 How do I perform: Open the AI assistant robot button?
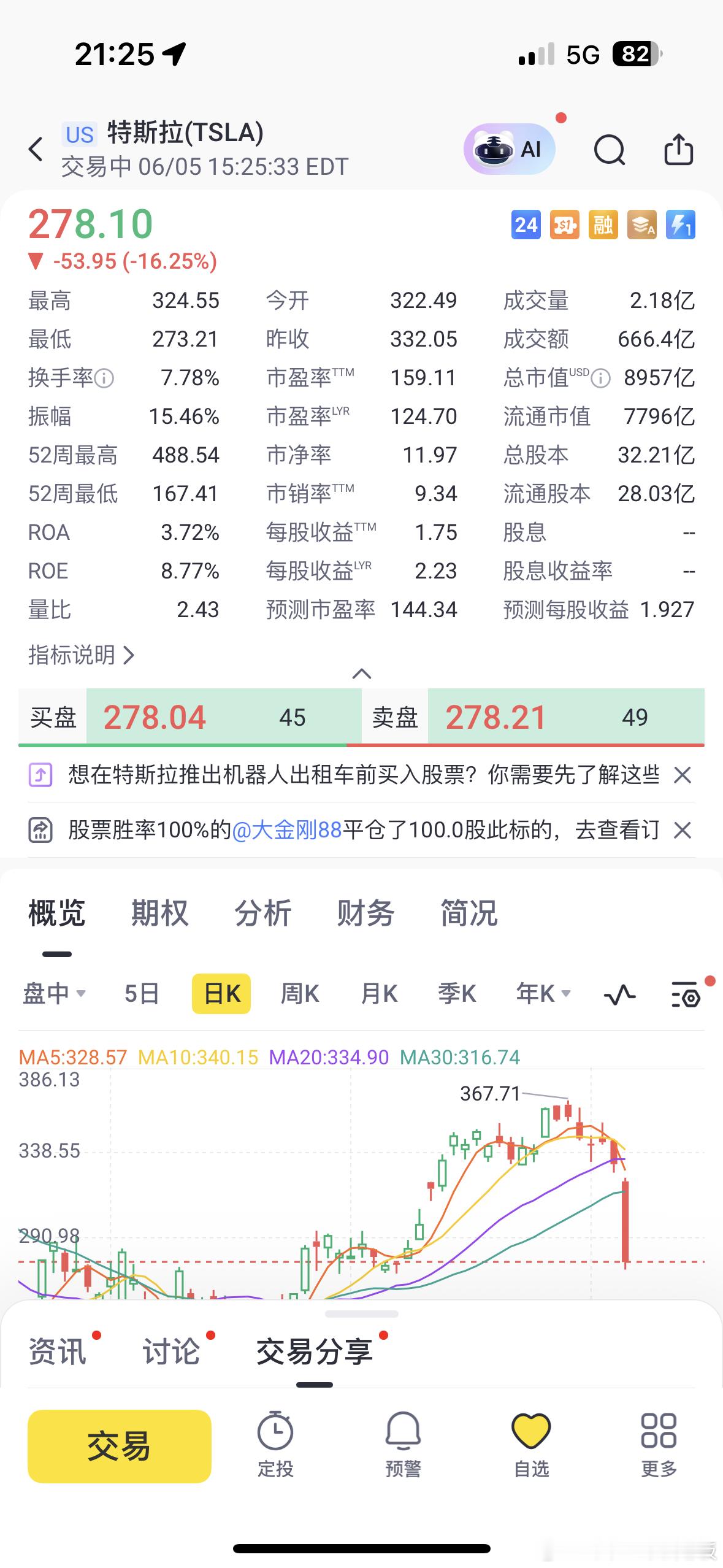pos(510,149)
